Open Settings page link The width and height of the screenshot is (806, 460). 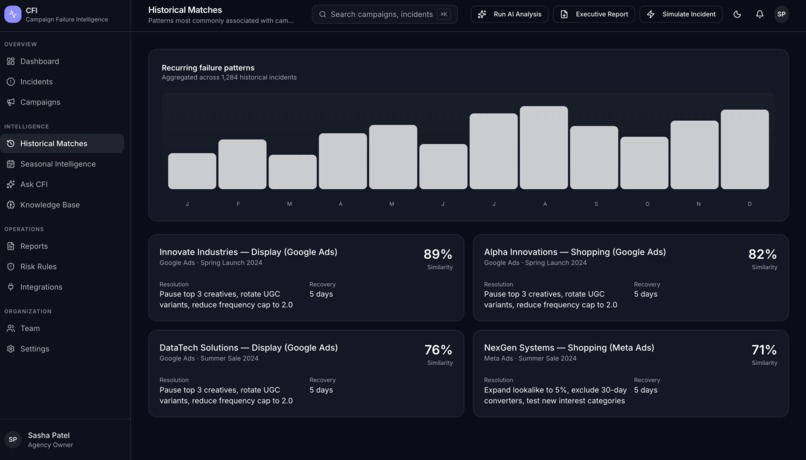click(62, 349)
